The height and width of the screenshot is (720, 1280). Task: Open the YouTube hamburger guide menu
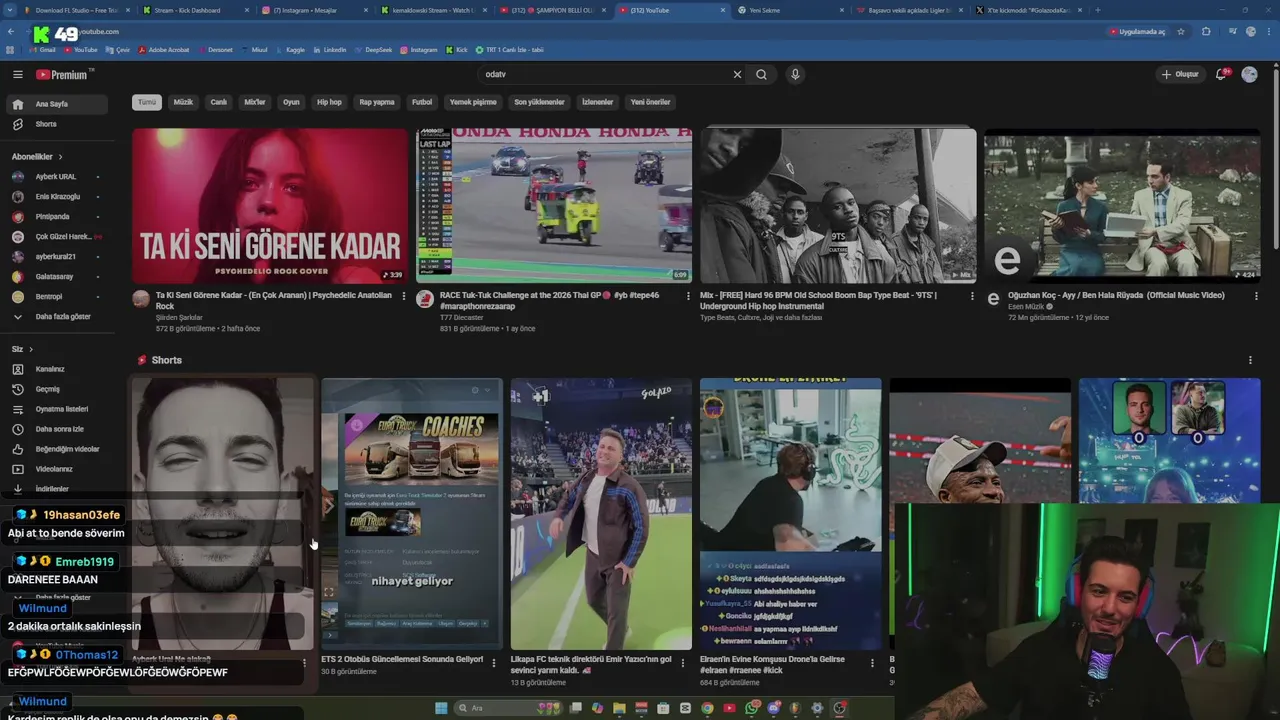coord(17,74)
